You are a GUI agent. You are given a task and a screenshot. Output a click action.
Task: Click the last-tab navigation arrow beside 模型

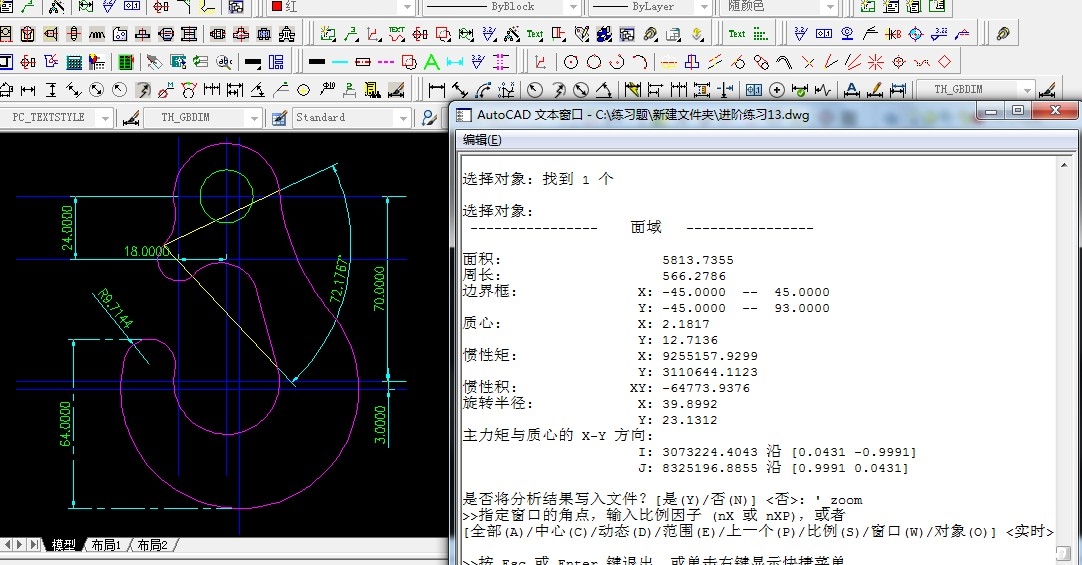[x=34, y=545]
